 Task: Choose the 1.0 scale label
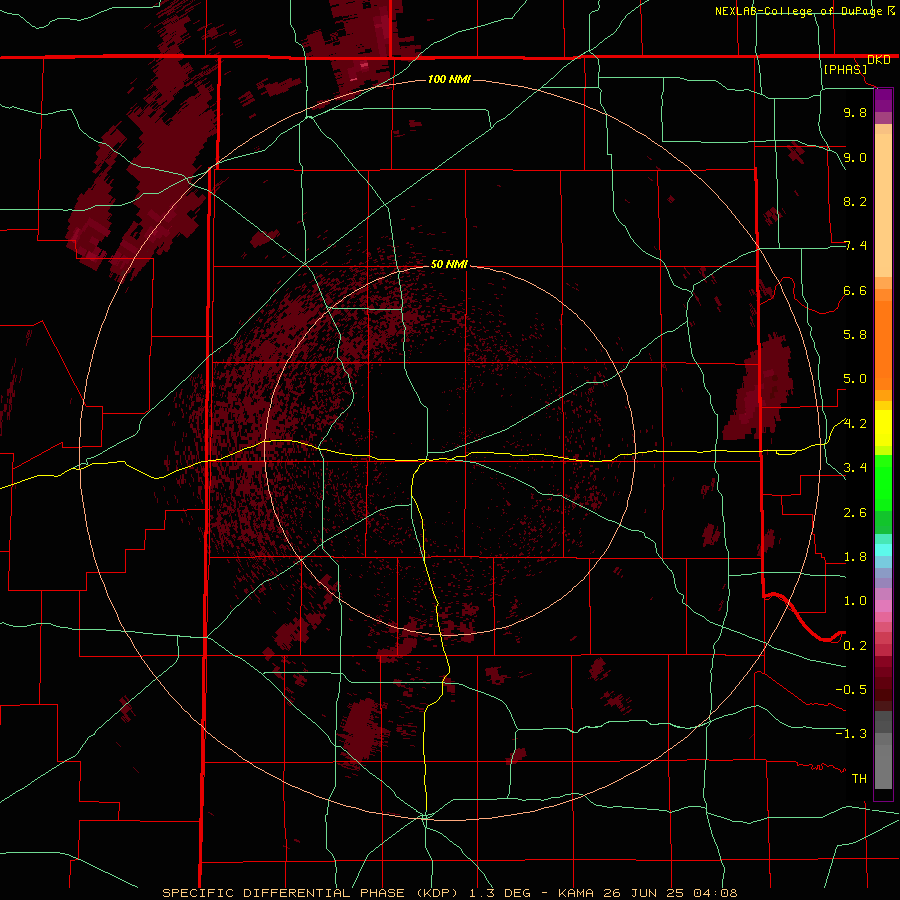tap(855, 601)
